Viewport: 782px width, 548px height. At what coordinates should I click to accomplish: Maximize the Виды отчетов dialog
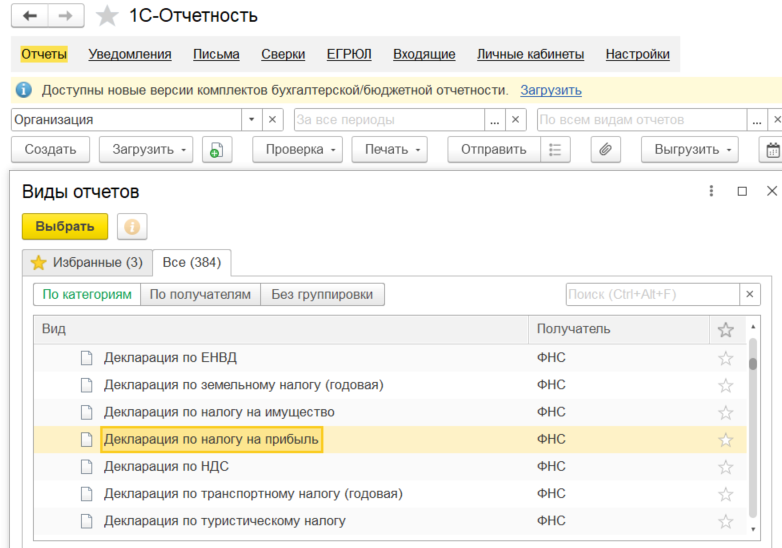click(x=742, y=191)
